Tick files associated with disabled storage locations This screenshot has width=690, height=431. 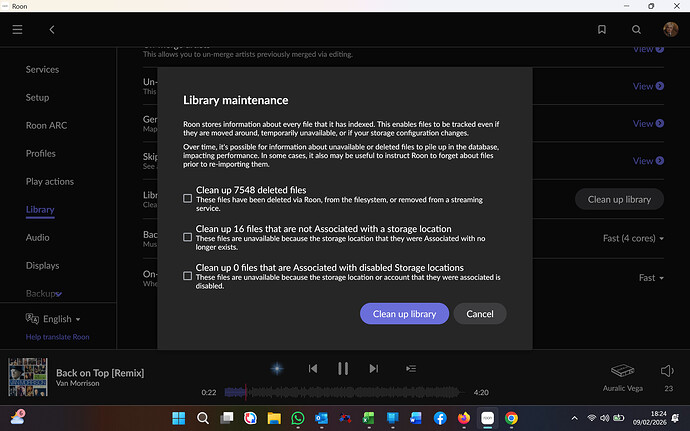(188, 276)
